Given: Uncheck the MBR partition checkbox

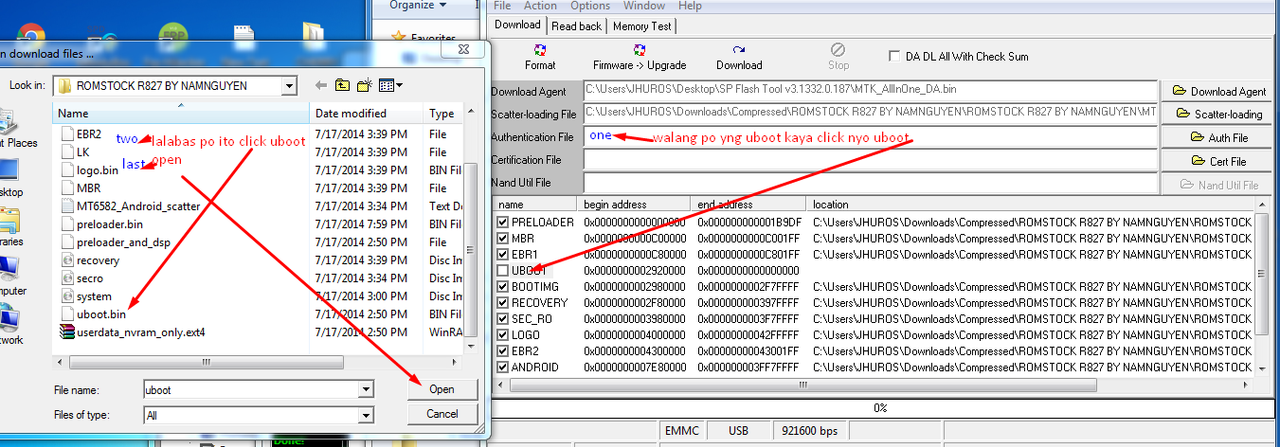Looking at the screenshot, I should coord(502,238).
